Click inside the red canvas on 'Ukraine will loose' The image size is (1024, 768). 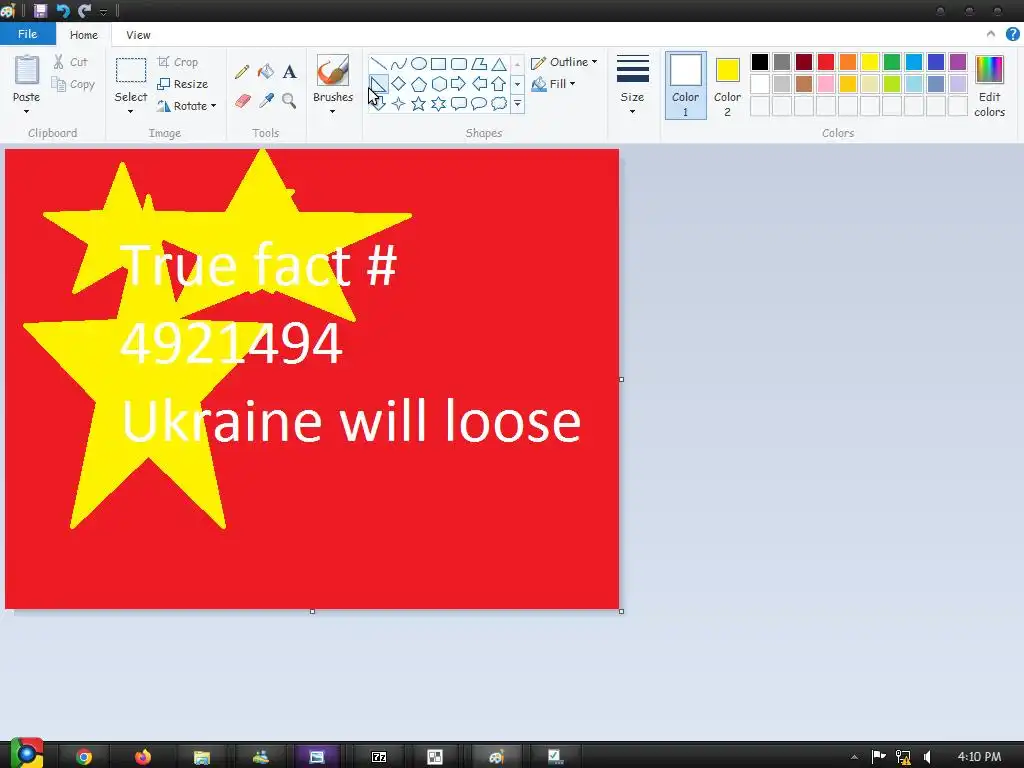tap(351, 421)
